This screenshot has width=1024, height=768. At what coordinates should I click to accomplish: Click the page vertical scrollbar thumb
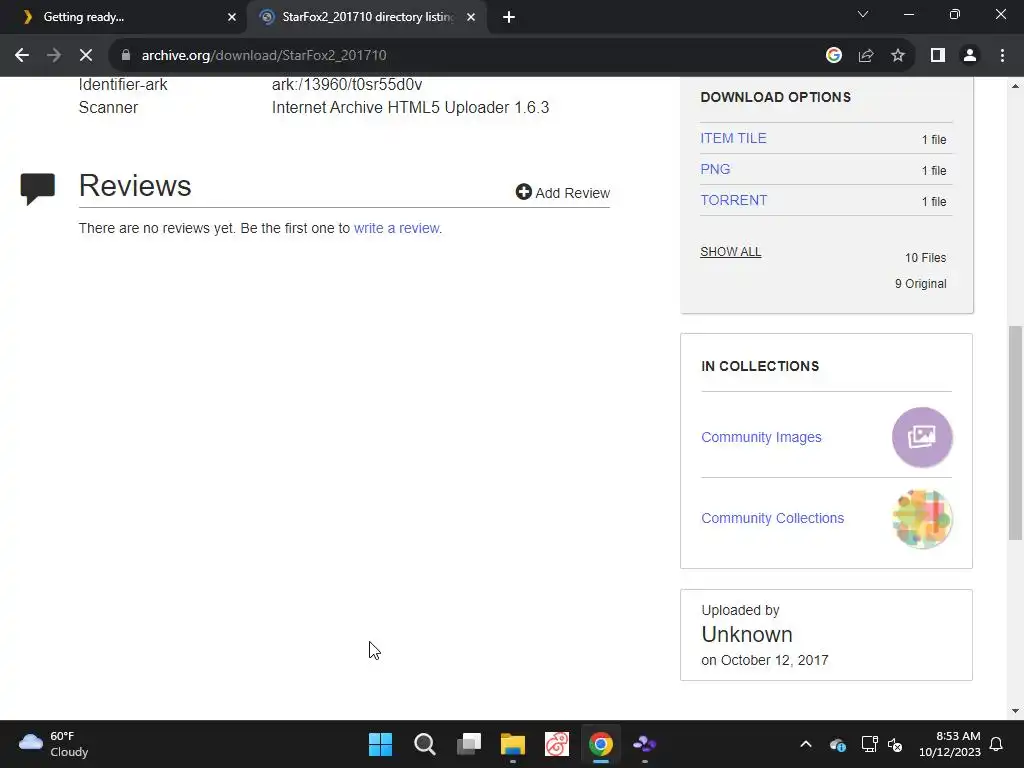[1016, 432]
